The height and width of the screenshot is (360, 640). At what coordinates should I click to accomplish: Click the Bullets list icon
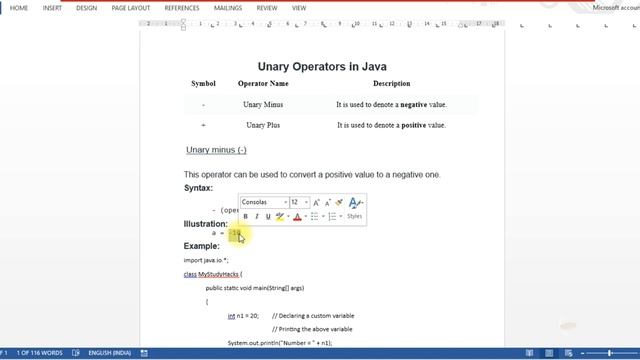point(314,216)
